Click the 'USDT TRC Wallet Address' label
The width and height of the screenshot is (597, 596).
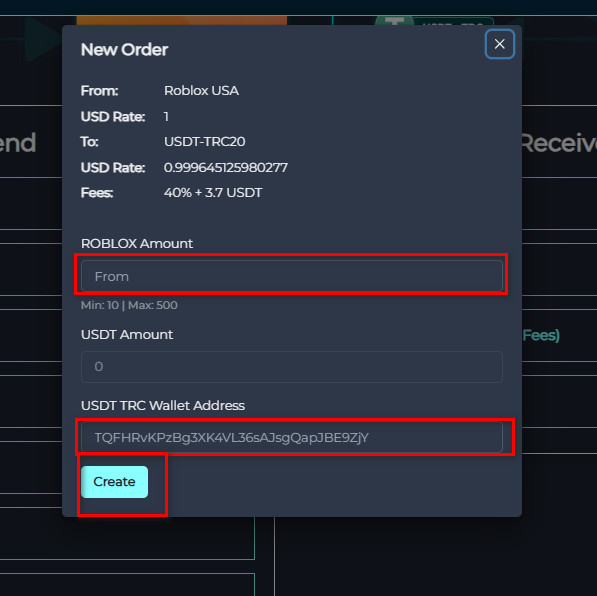[x=163, y=406]
